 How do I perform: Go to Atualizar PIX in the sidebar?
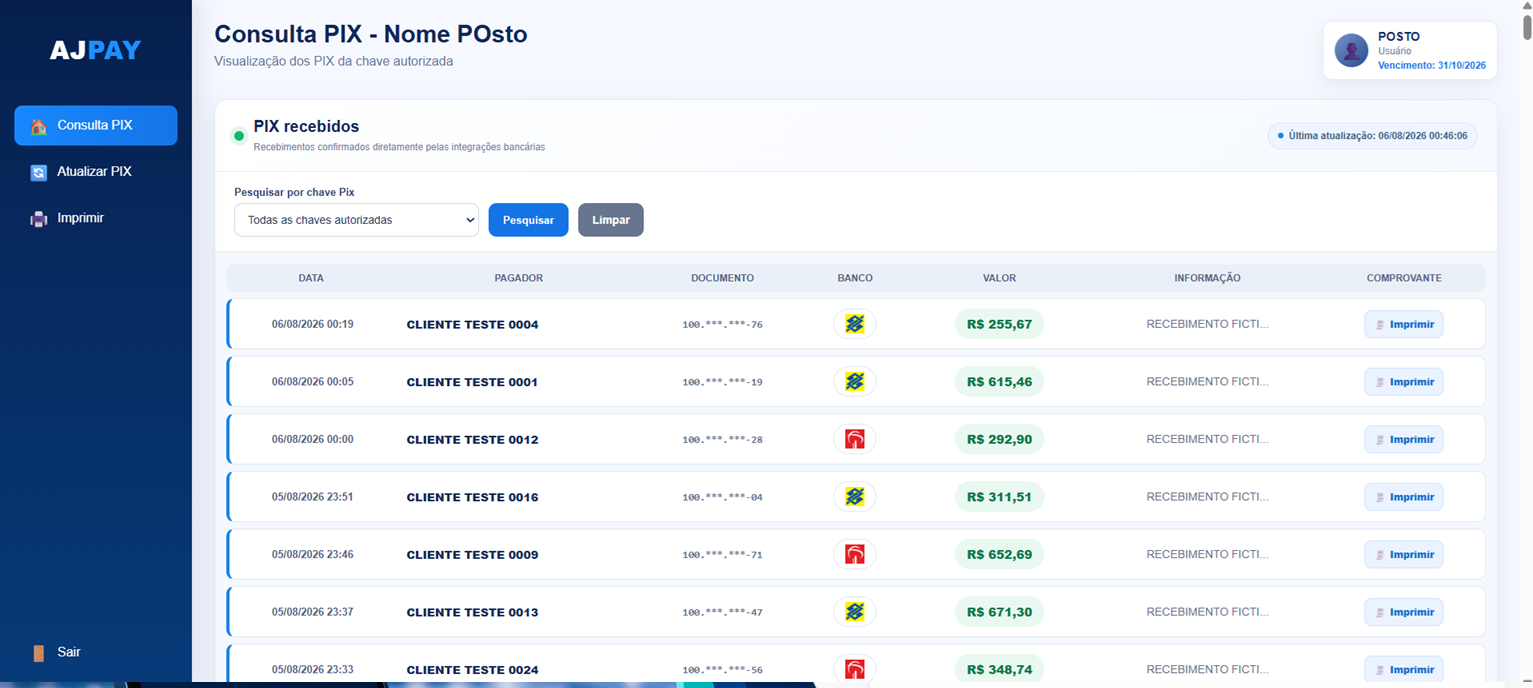pyautogui.click(x=96, y=172)
